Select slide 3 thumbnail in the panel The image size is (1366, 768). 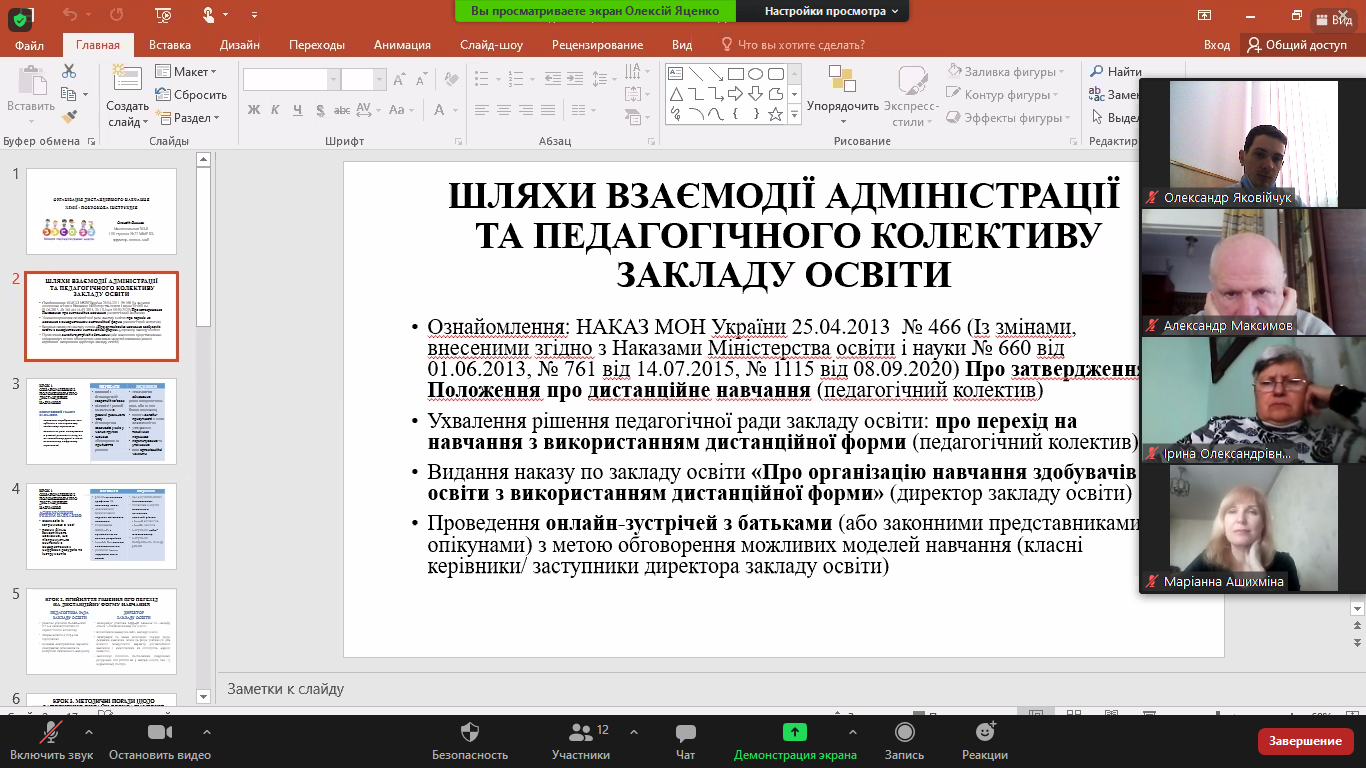tap(101, 421)
